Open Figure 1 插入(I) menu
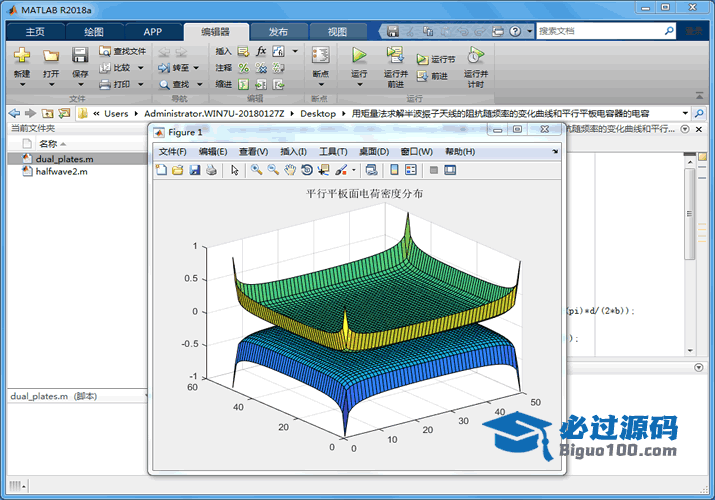715x500 pixels. click(x=293, y=152)
